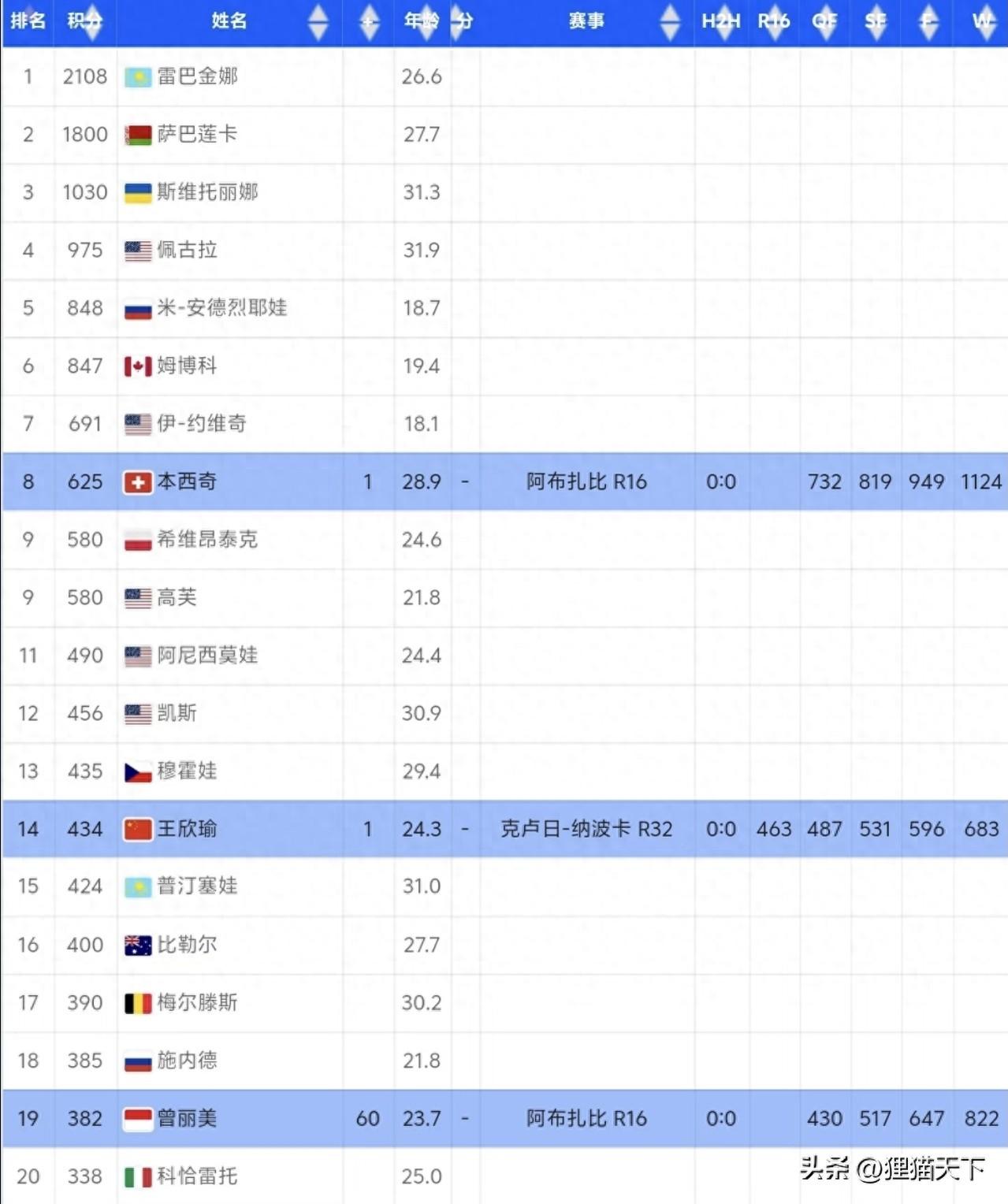Click the Swiss flag beside 本西奇
This screenshot has height=1204, width=1008.
coord(138,482)
